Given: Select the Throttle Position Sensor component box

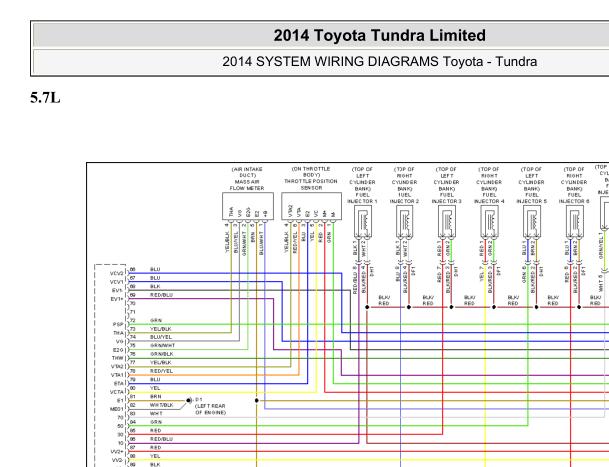Looking at the screenshot, I should tap(311, 206).
